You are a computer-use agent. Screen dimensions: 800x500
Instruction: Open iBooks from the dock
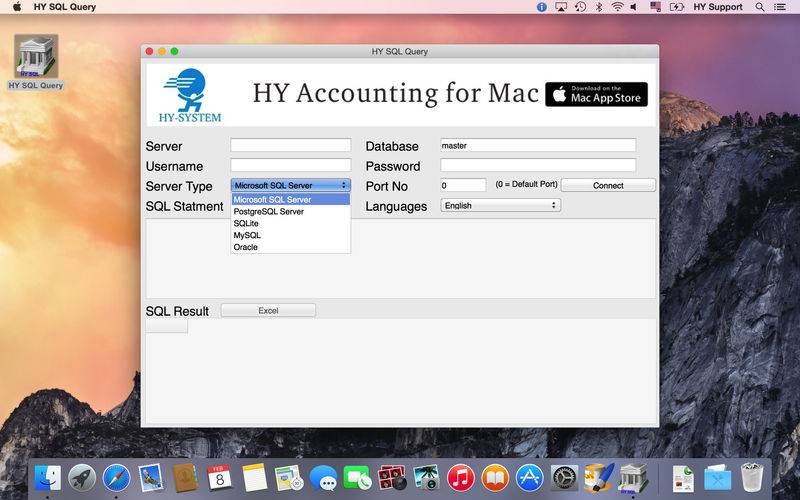pyautogui.click(x=495, y=478)
